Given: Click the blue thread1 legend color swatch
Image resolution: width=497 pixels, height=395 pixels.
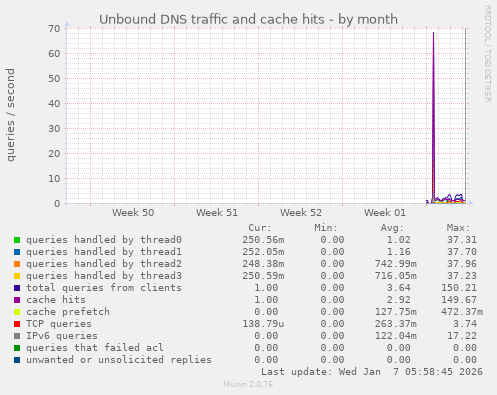Looking at the screenshot, I should coord(17,252).
